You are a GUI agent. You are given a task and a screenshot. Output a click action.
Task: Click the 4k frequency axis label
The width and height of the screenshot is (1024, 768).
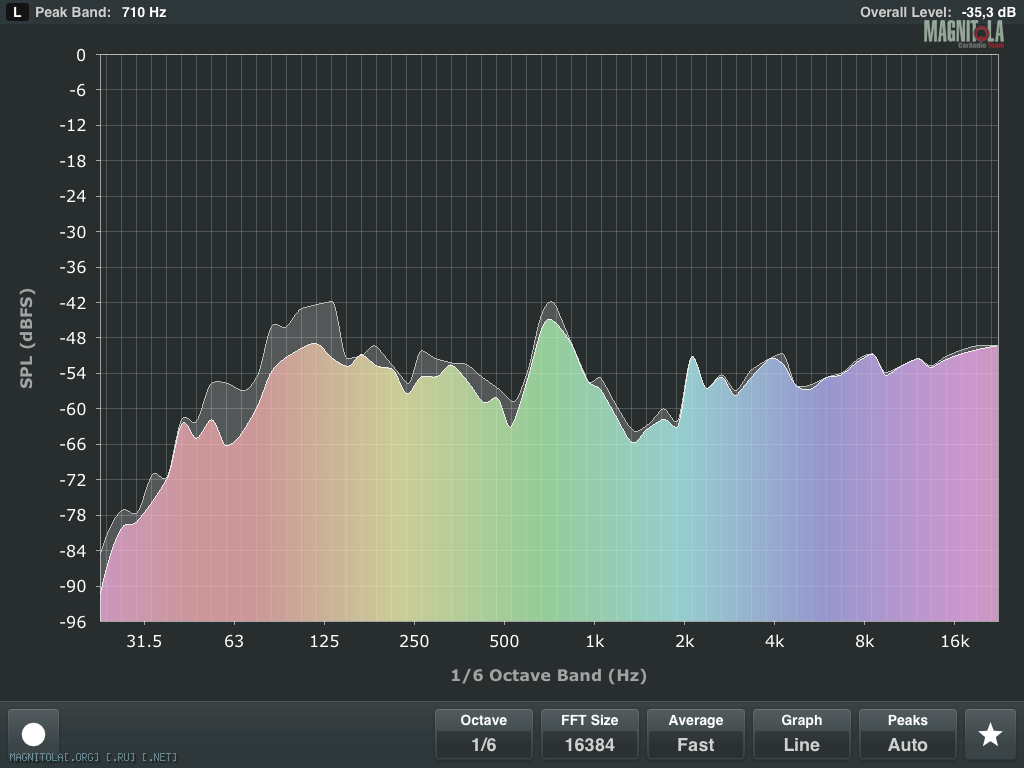(x=775, y=641)
